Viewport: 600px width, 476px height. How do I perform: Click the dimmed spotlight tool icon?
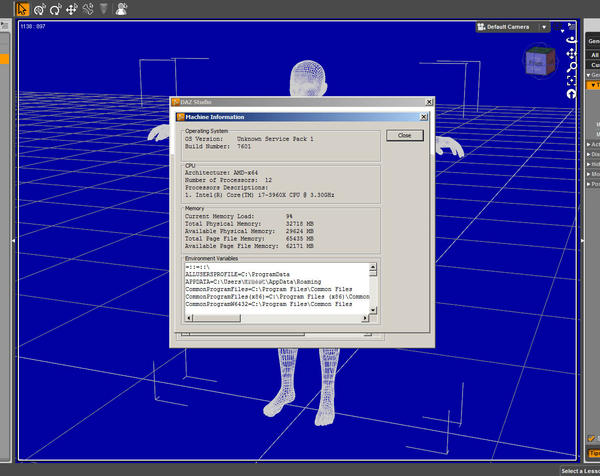(104, 8)
